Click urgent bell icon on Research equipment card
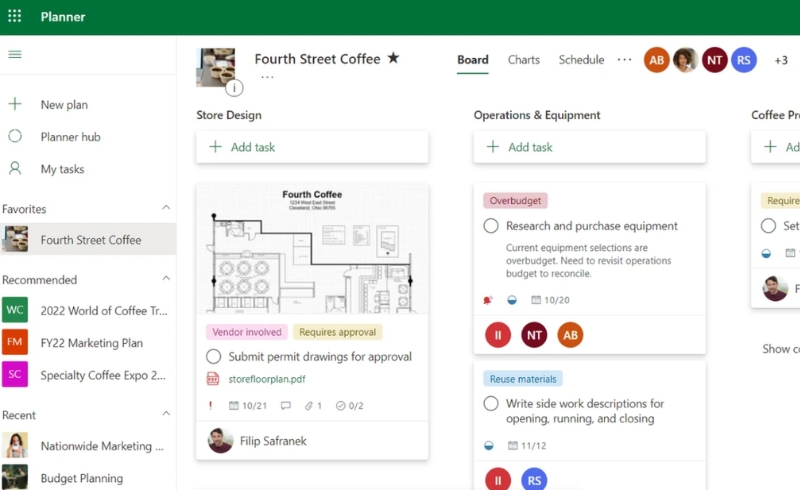 [487, 300]
